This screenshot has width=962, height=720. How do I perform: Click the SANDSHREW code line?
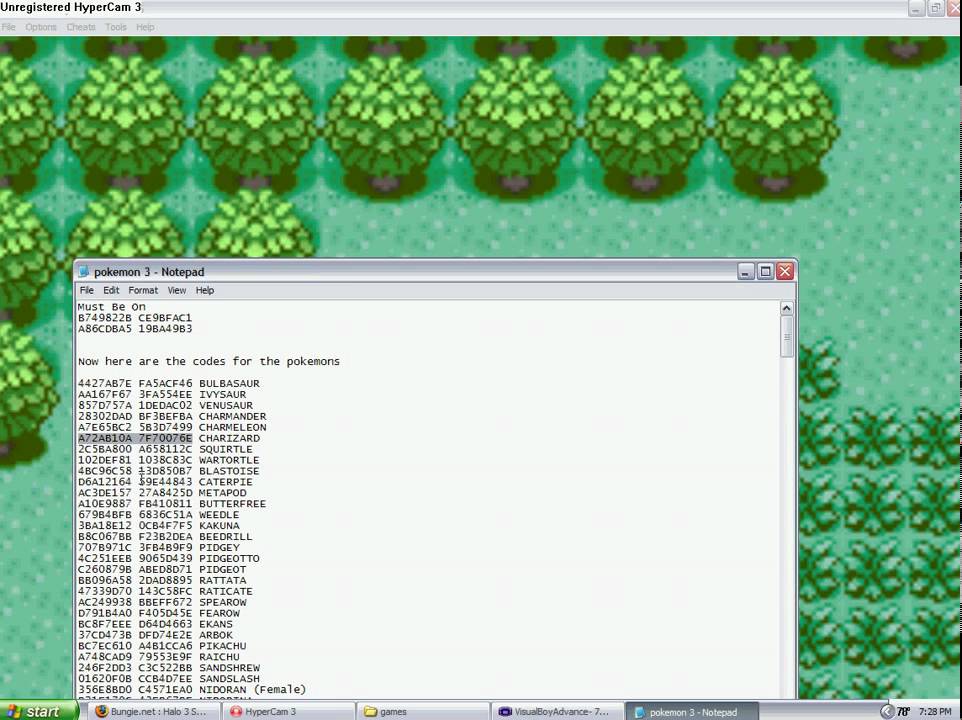point(169,668)
